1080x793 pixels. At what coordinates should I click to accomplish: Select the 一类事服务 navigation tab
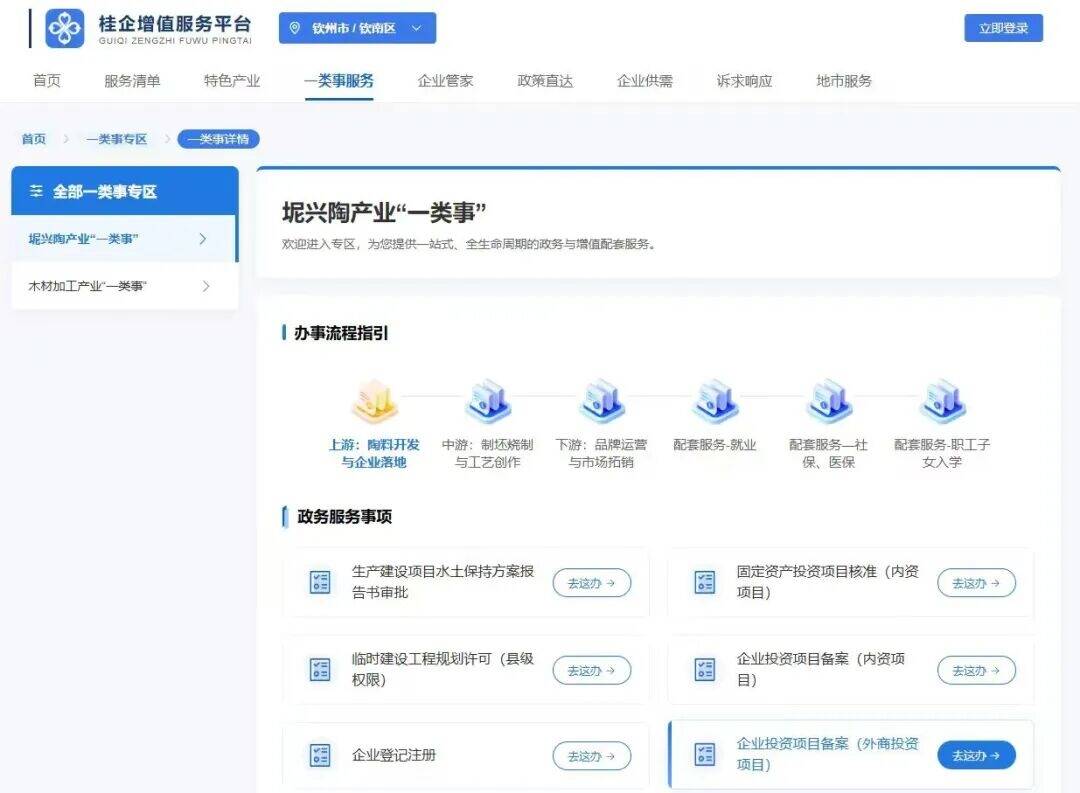(x=339, y=81)
